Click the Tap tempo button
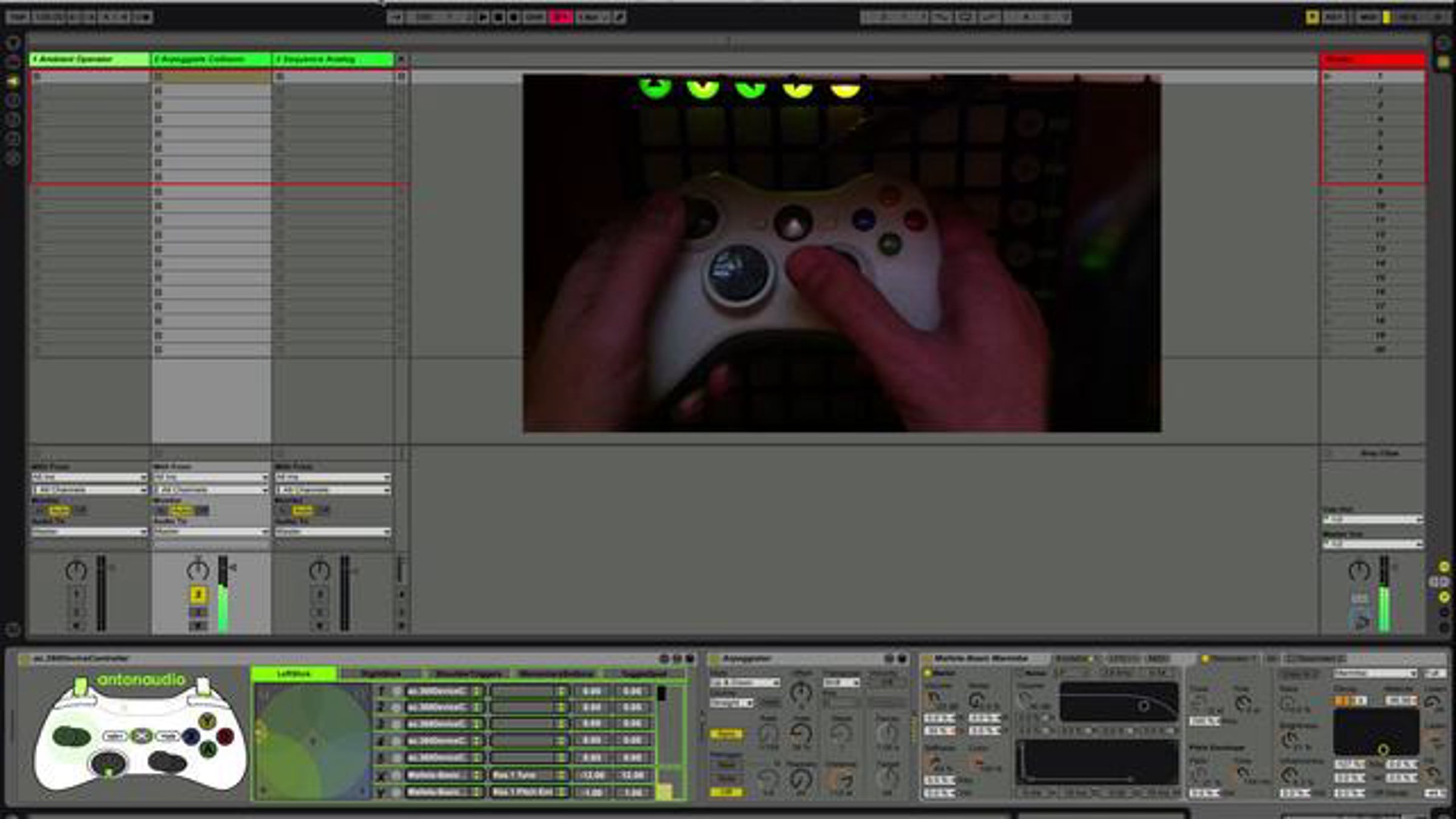This screenshot has height=819, width=1456. (18, 18)
